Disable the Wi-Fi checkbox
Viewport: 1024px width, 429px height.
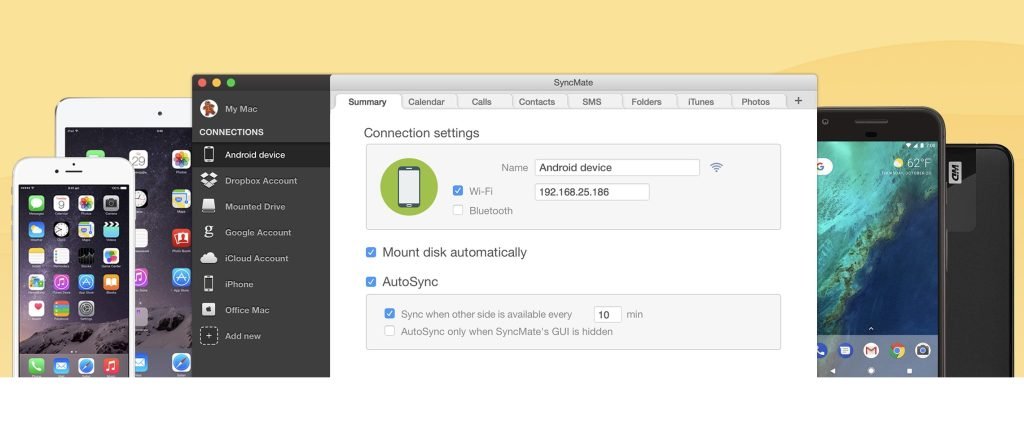coord(458,191)
